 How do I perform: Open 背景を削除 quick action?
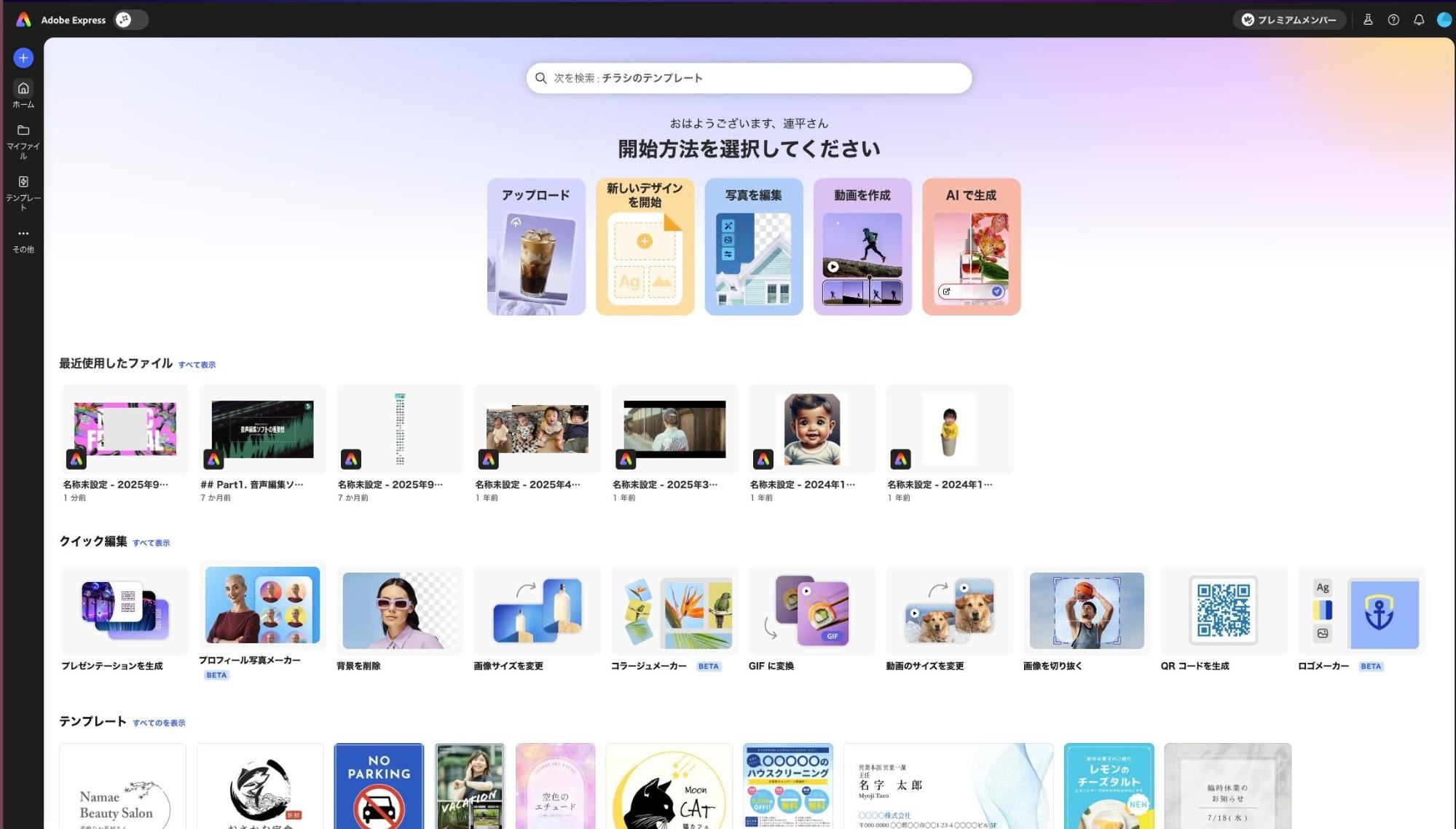pos(399,619)
